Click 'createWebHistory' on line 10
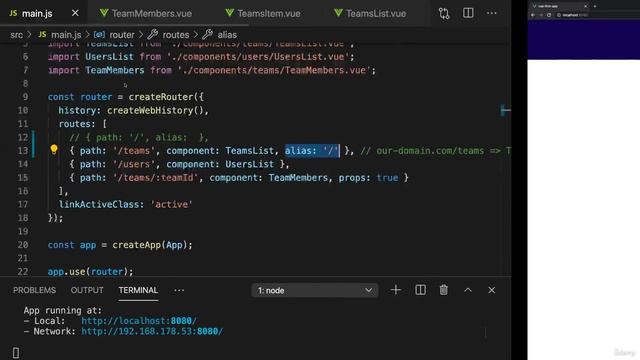This screenshot has height=360, width=640. point(150,111)
